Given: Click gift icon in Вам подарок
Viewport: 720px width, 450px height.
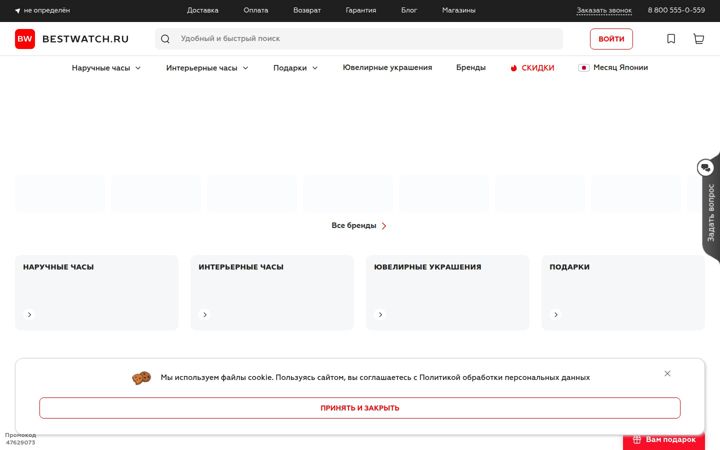Looking at the screenshot, I should tap(636, 439).
